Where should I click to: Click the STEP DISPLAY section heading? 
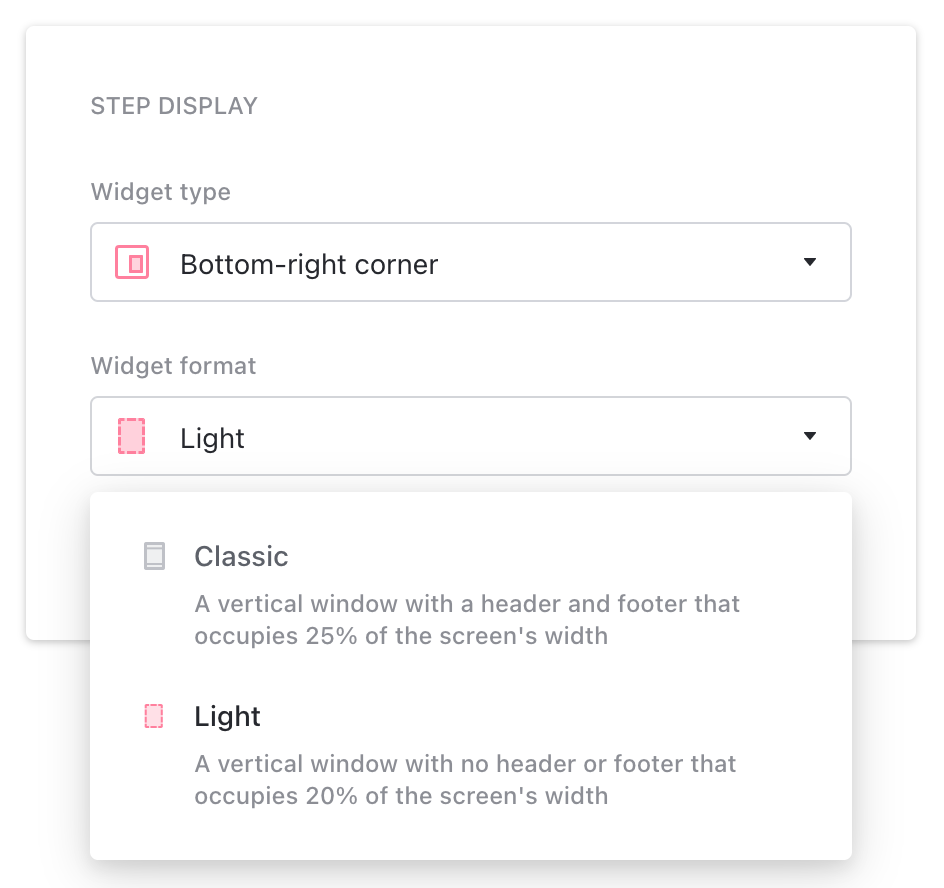pos(174,106)
